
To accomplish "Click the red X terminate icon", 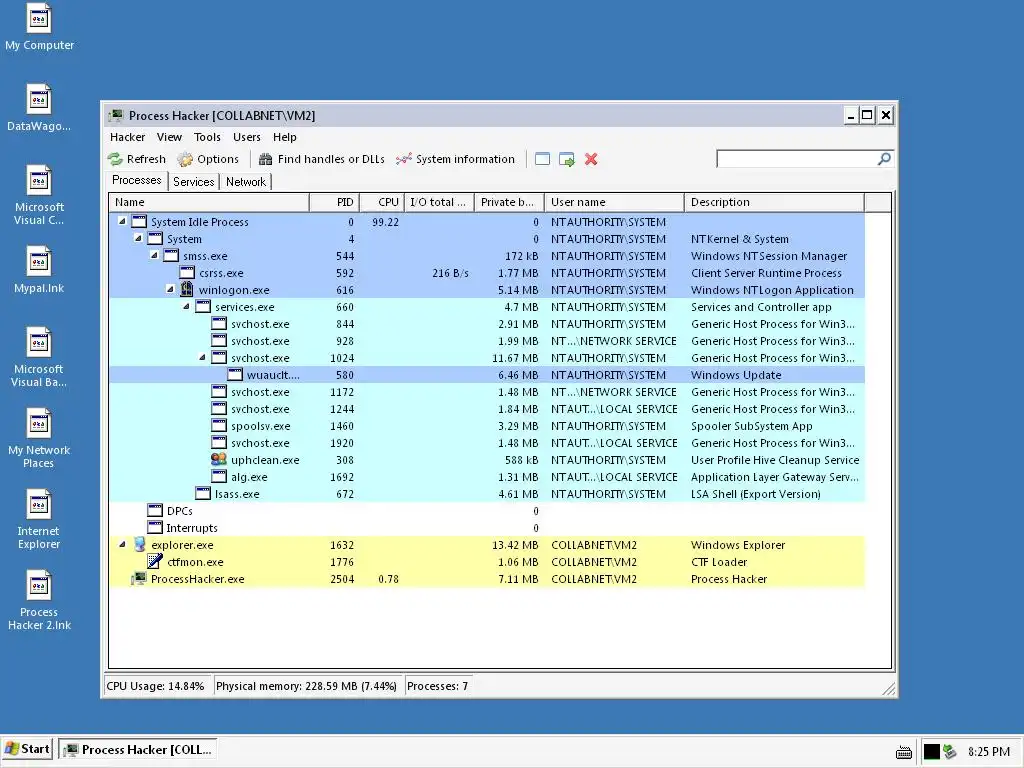I will tap(591, 159).
